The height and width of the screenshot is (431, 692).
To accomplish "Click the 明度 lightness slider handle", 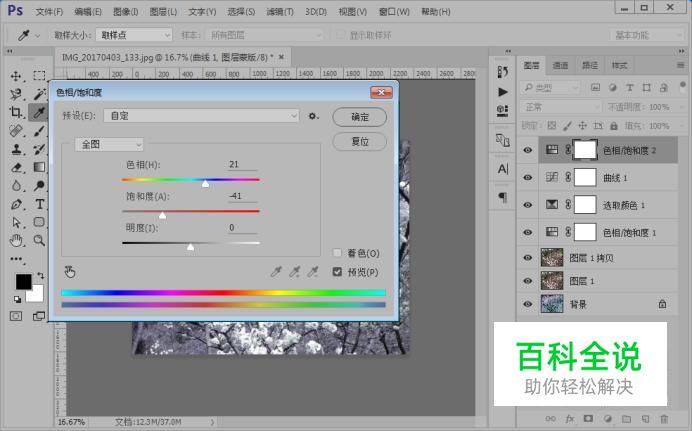I will coord(190,247).
